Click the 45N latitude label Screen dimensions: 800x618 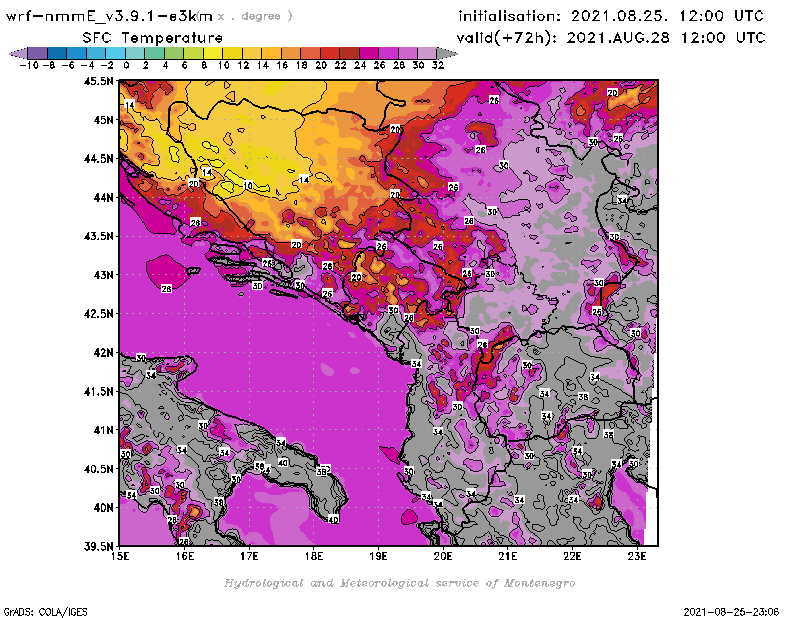click(103, 120)
